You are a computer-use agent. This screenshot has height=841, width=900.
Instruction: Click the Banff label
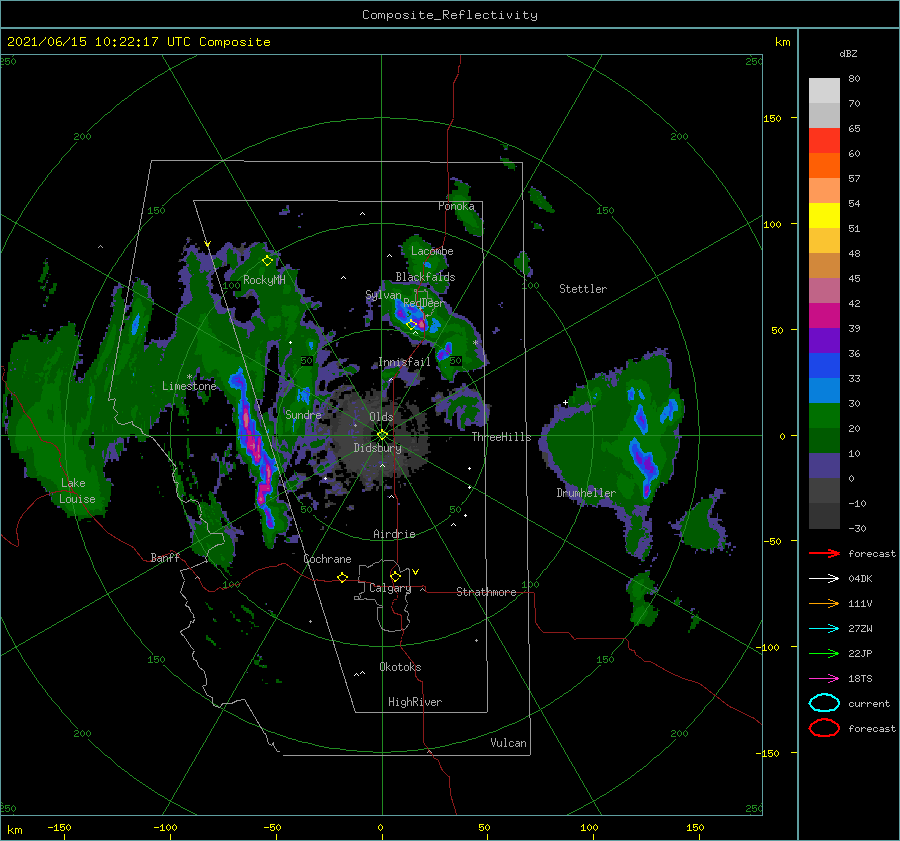click(165, 557)
